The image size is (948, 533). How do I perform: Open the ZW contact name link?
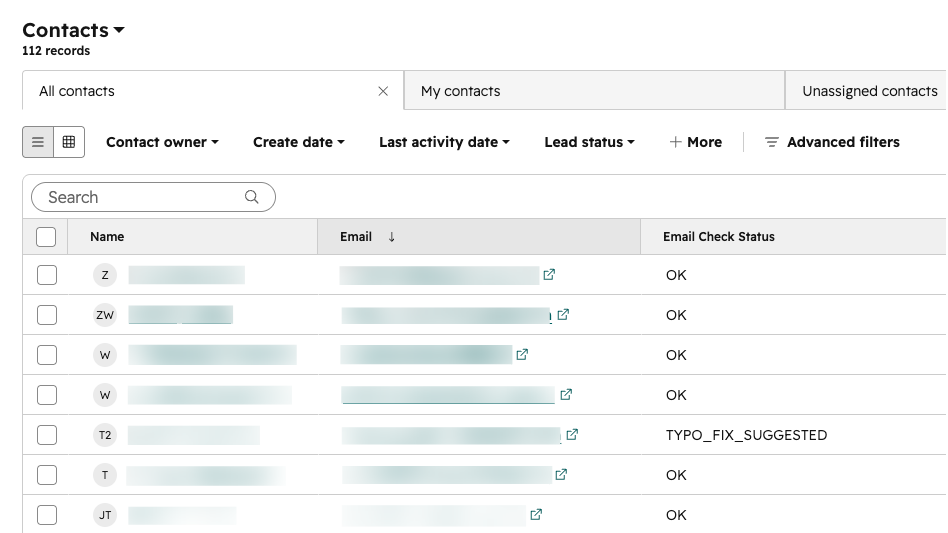click(x=180, y=315)
